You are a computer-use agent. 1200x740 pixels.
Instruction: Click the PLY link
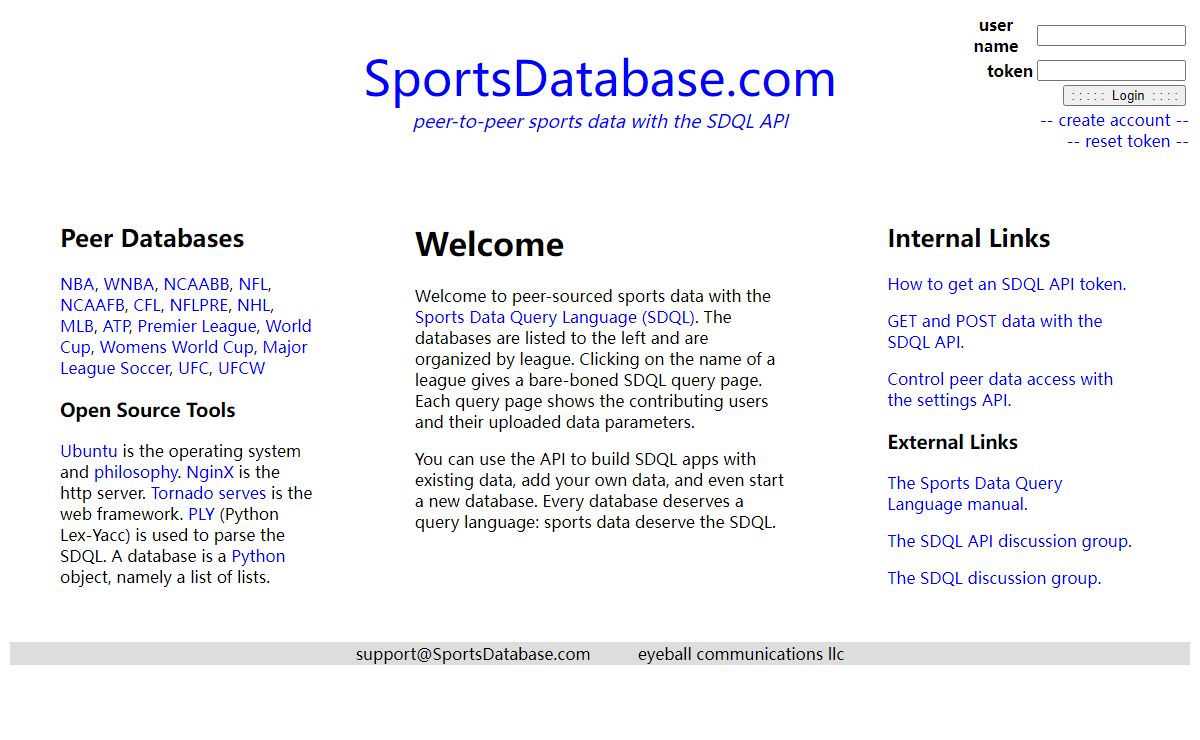201,514
